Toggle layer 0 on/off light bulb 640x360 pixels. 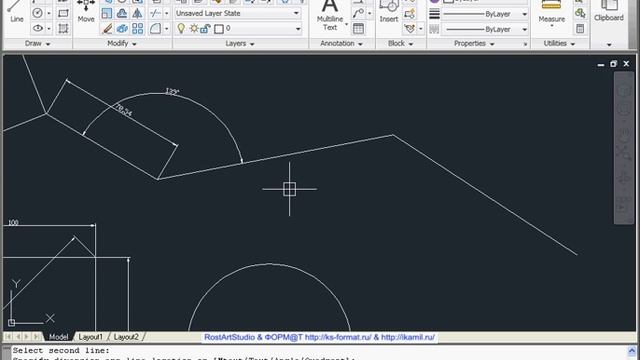(181, 29)
